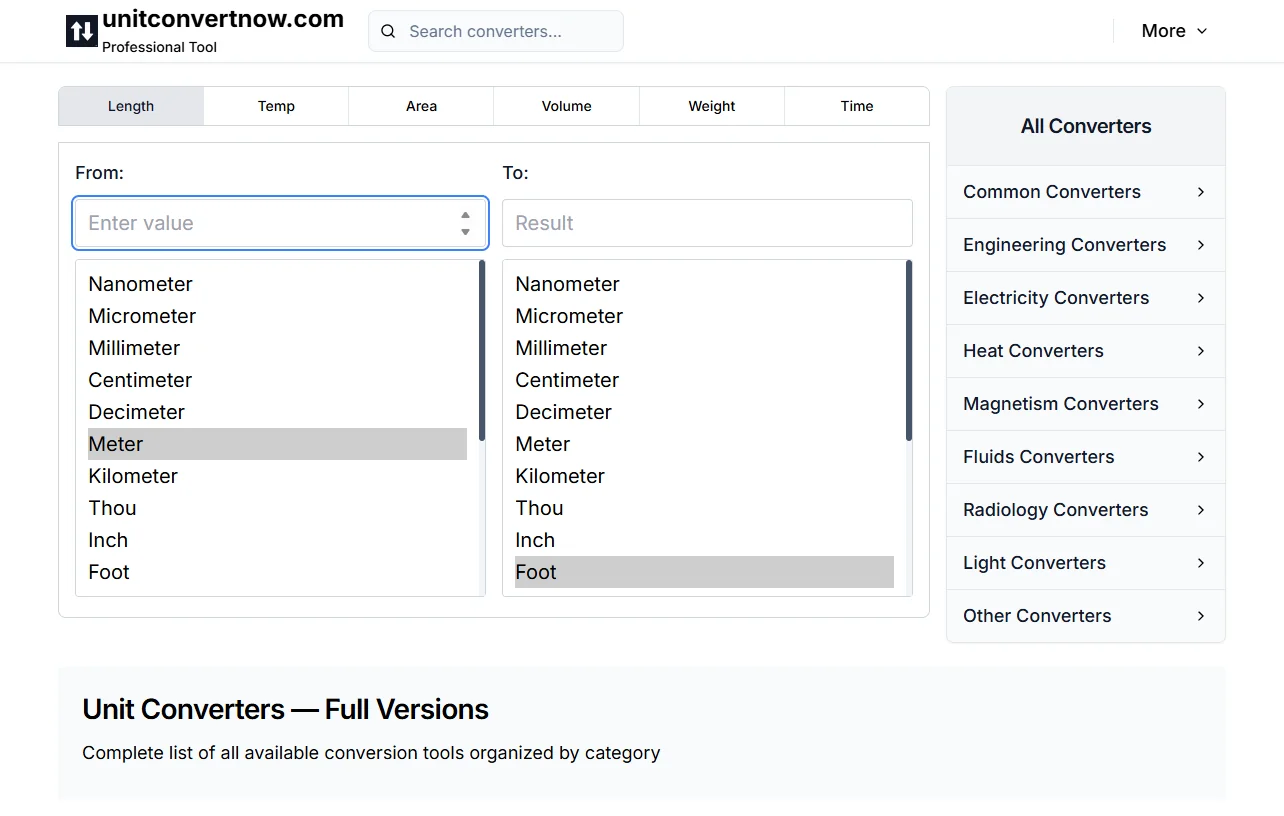Open the Heat Converters category
Viewport: 1284px width, 816px height.
click(1085, 351)
